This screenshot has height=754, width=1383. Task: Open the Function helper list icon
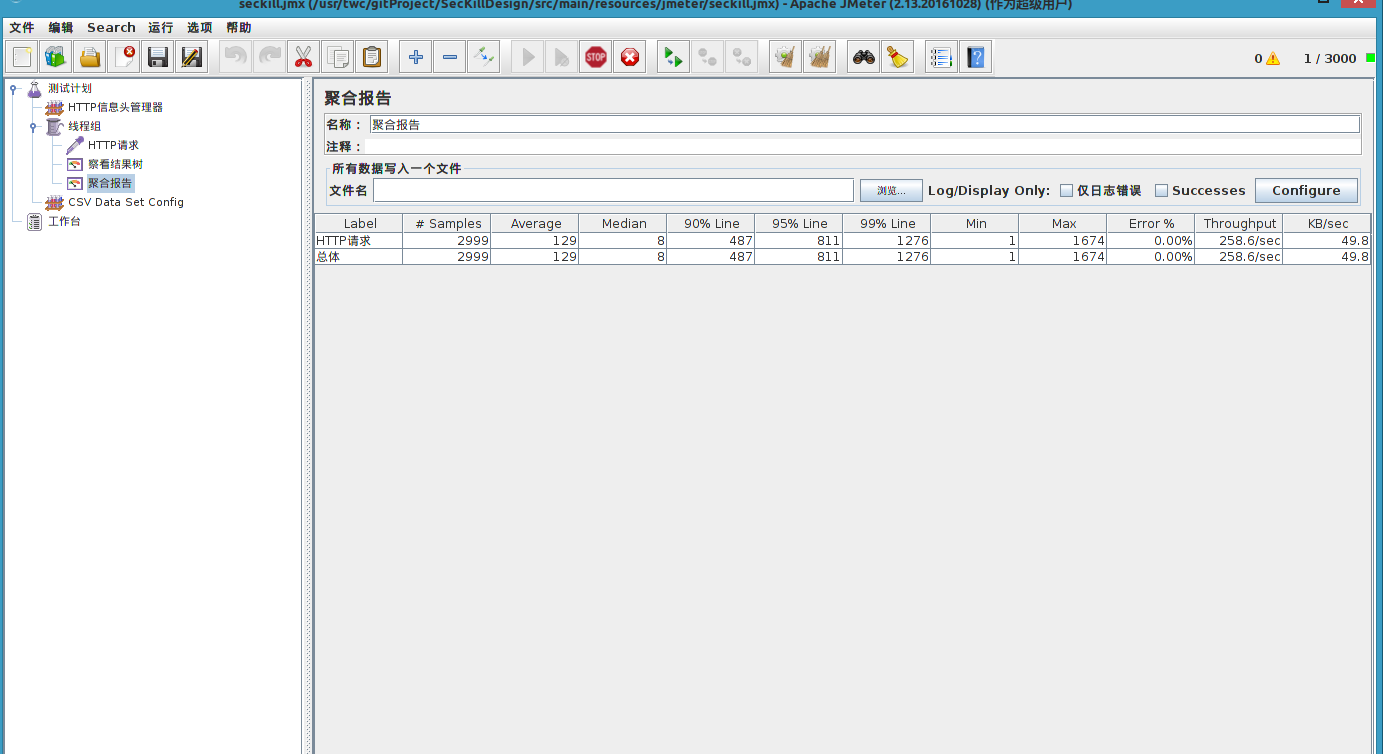(x=942, y=57)
